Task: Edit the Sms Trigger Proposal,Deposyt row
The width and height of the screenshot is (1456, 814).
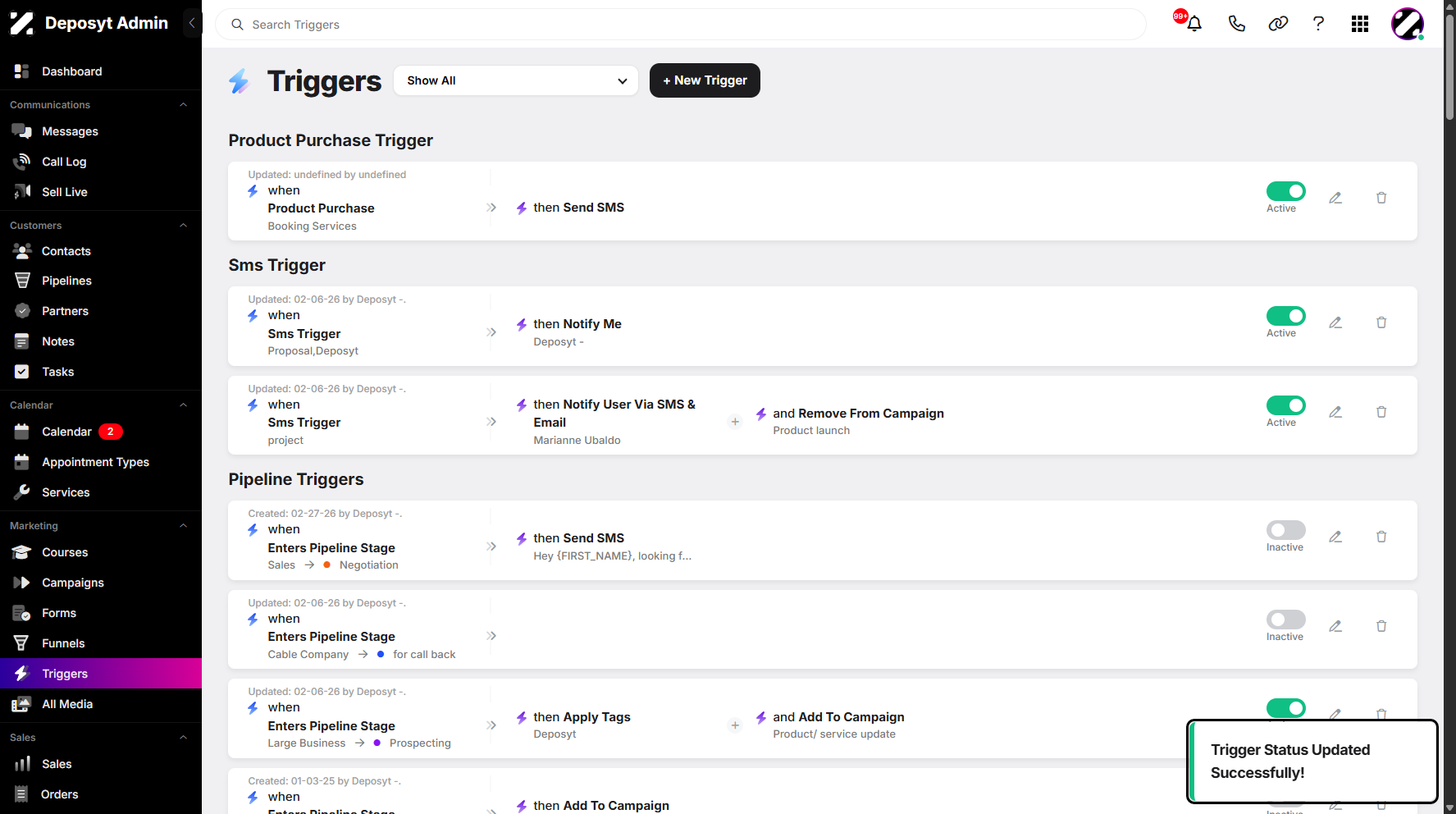Action: (1335, 322)
